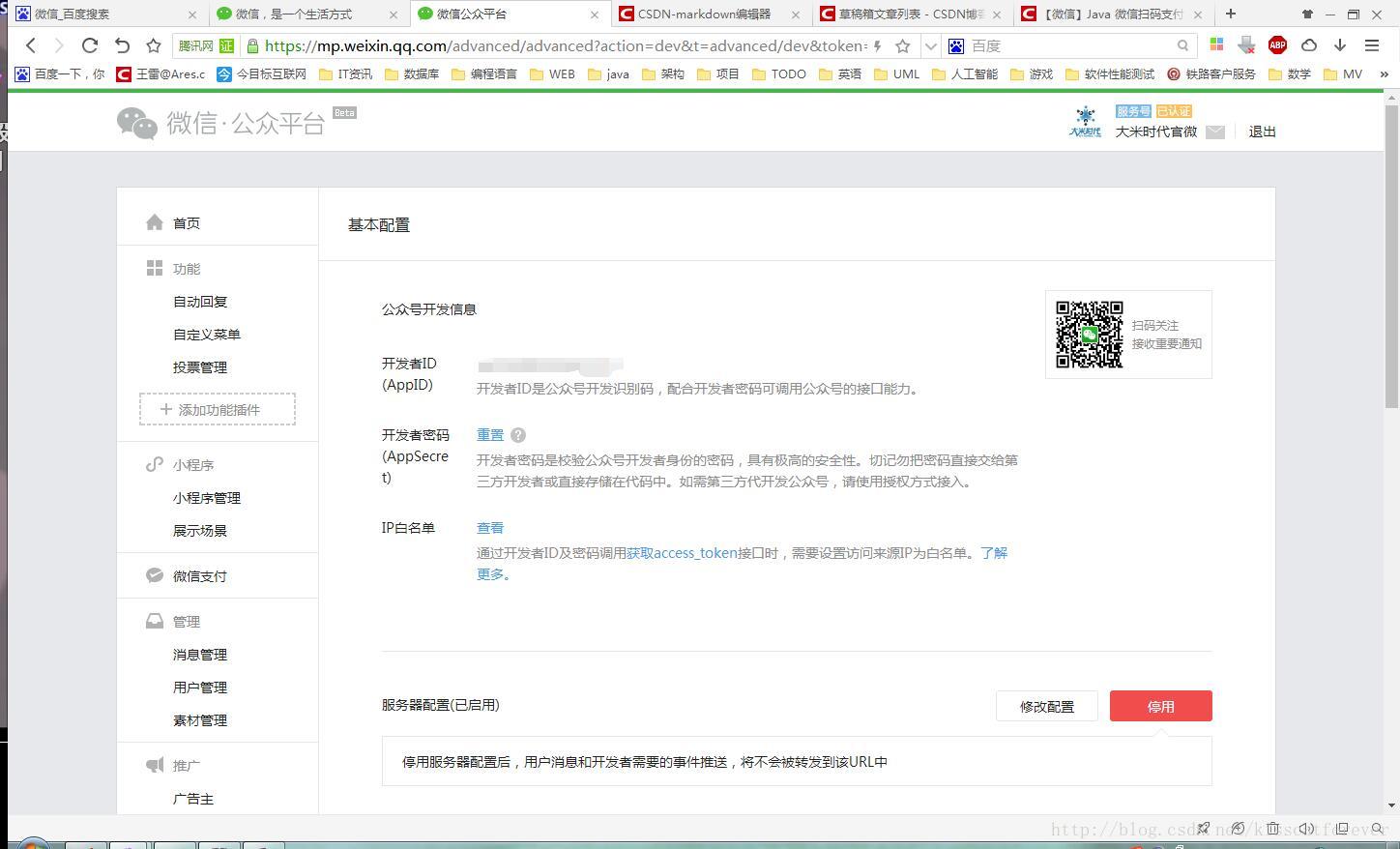The image size is (1400, 849).
Task: Close the 微信公众平台 tab
Action: (594, 15)
